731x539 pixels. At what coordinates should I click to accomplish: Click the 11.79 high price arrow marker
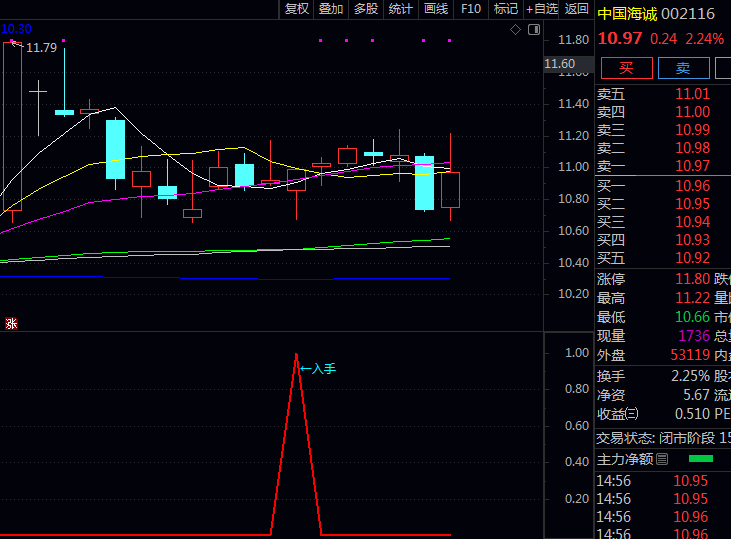[14, 44]
